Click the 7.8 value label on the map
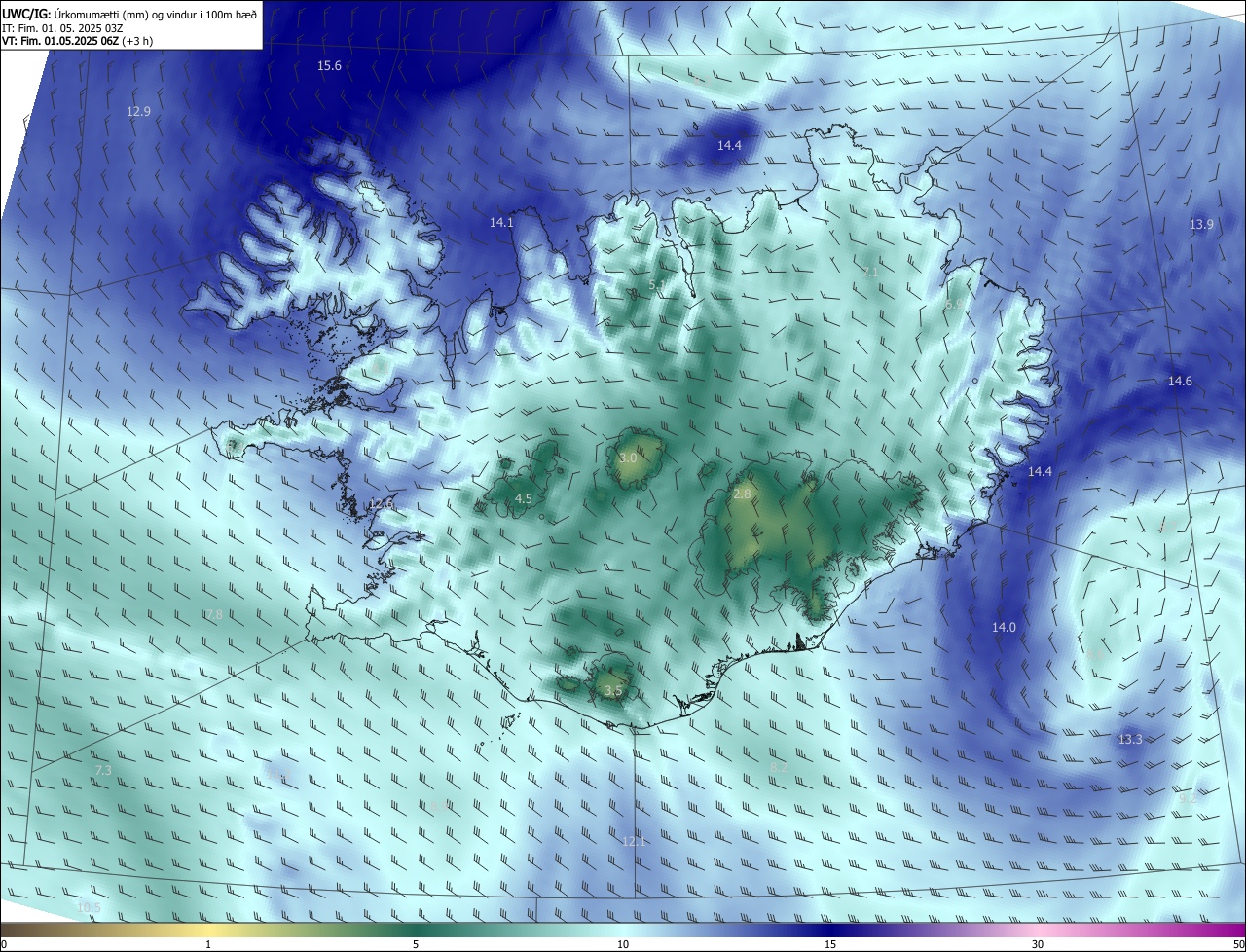This screenshot has height=952, width=1246. (214, 614)
